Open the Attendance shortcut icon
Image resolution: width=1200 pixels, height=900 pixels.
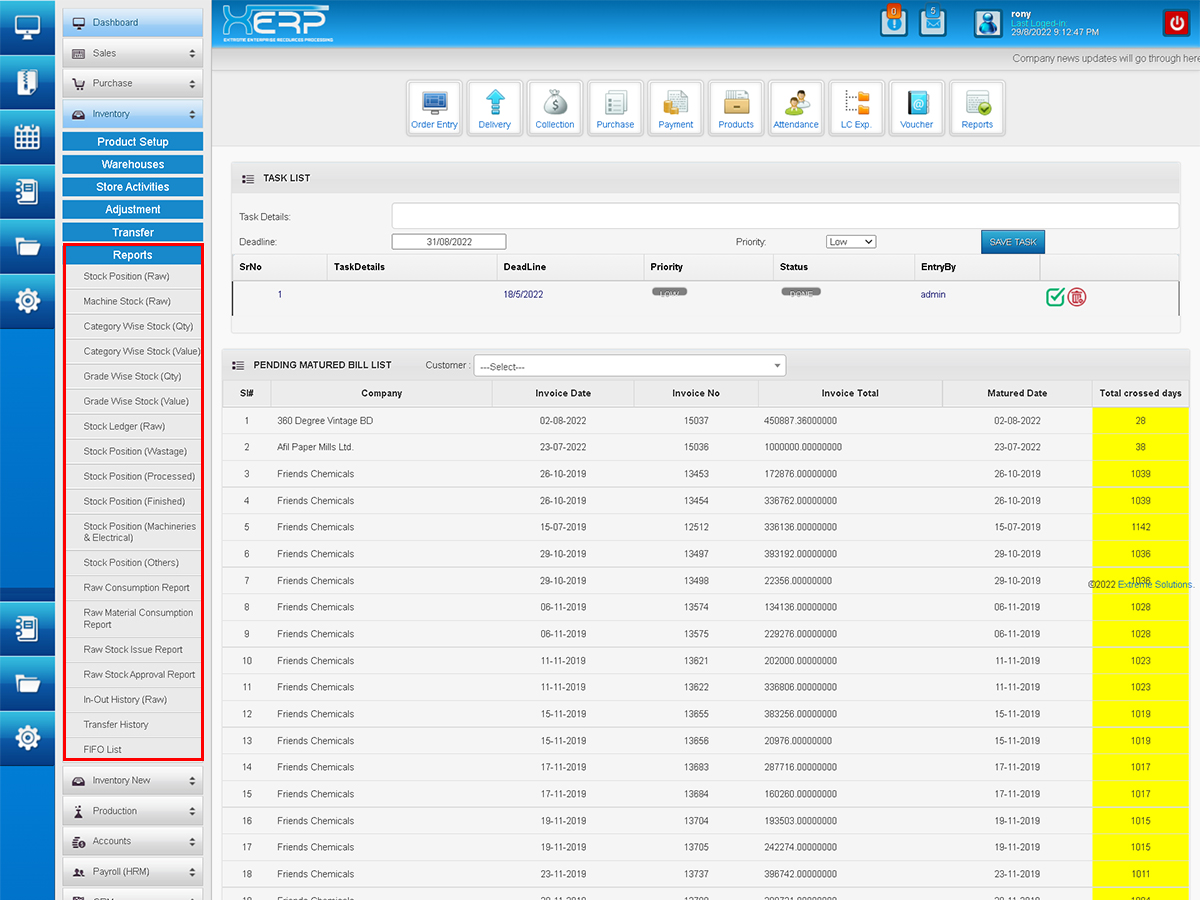(796, 108)
